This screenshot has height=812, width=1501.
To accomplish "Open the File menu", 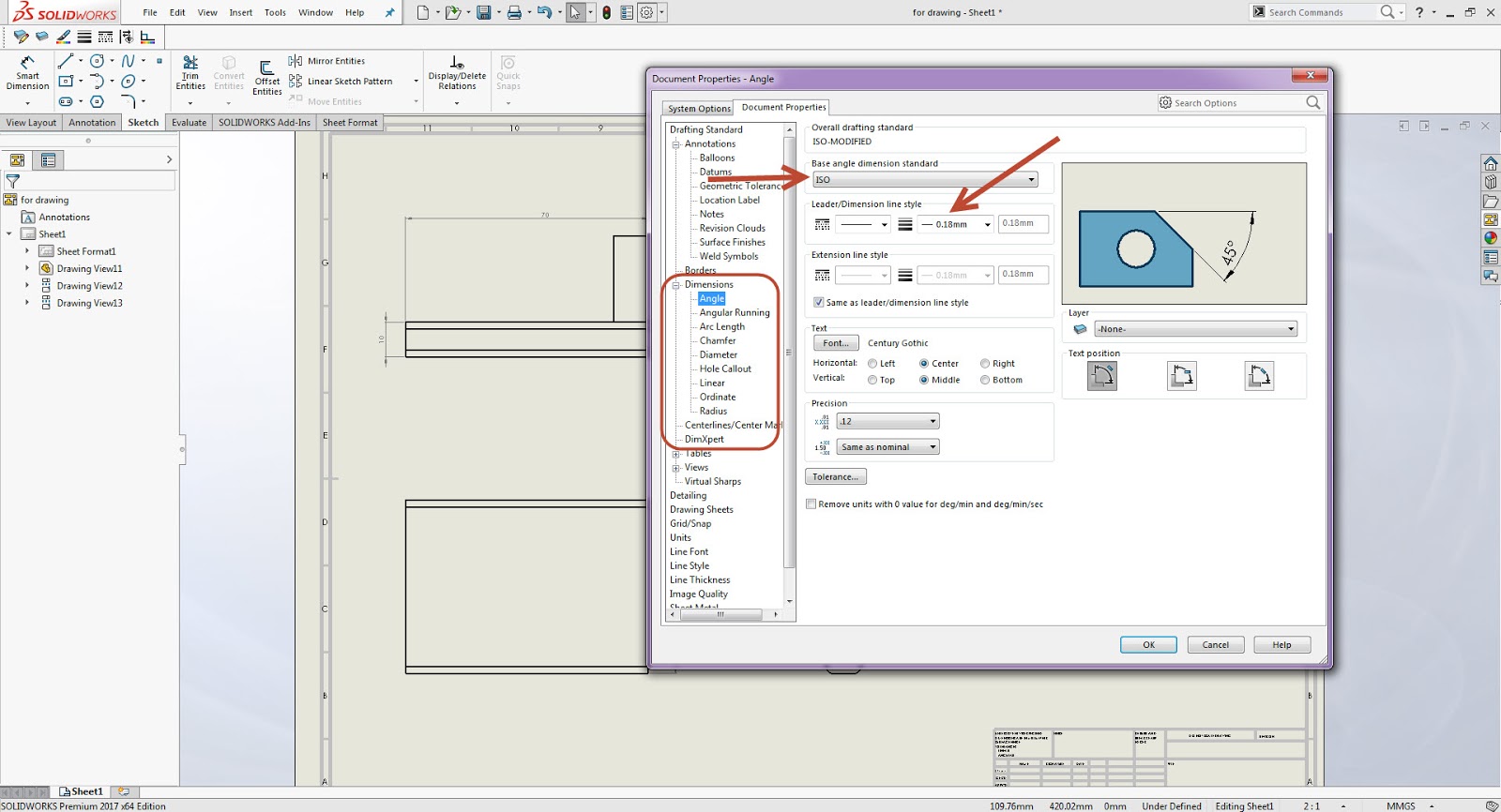I will pos(150,13).
